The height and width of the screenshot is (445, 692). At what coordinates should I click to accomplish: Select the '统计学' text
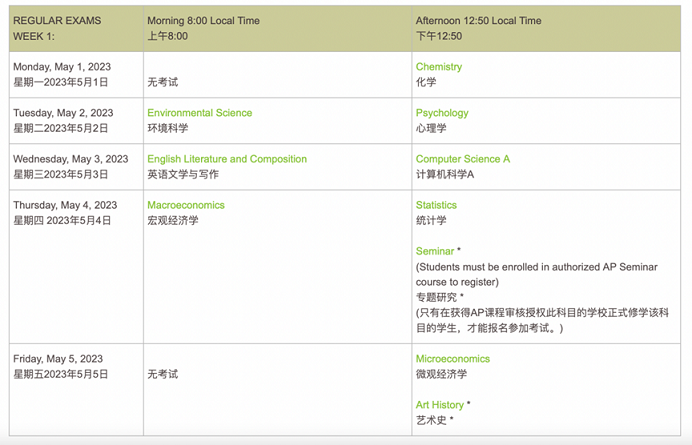431,220
